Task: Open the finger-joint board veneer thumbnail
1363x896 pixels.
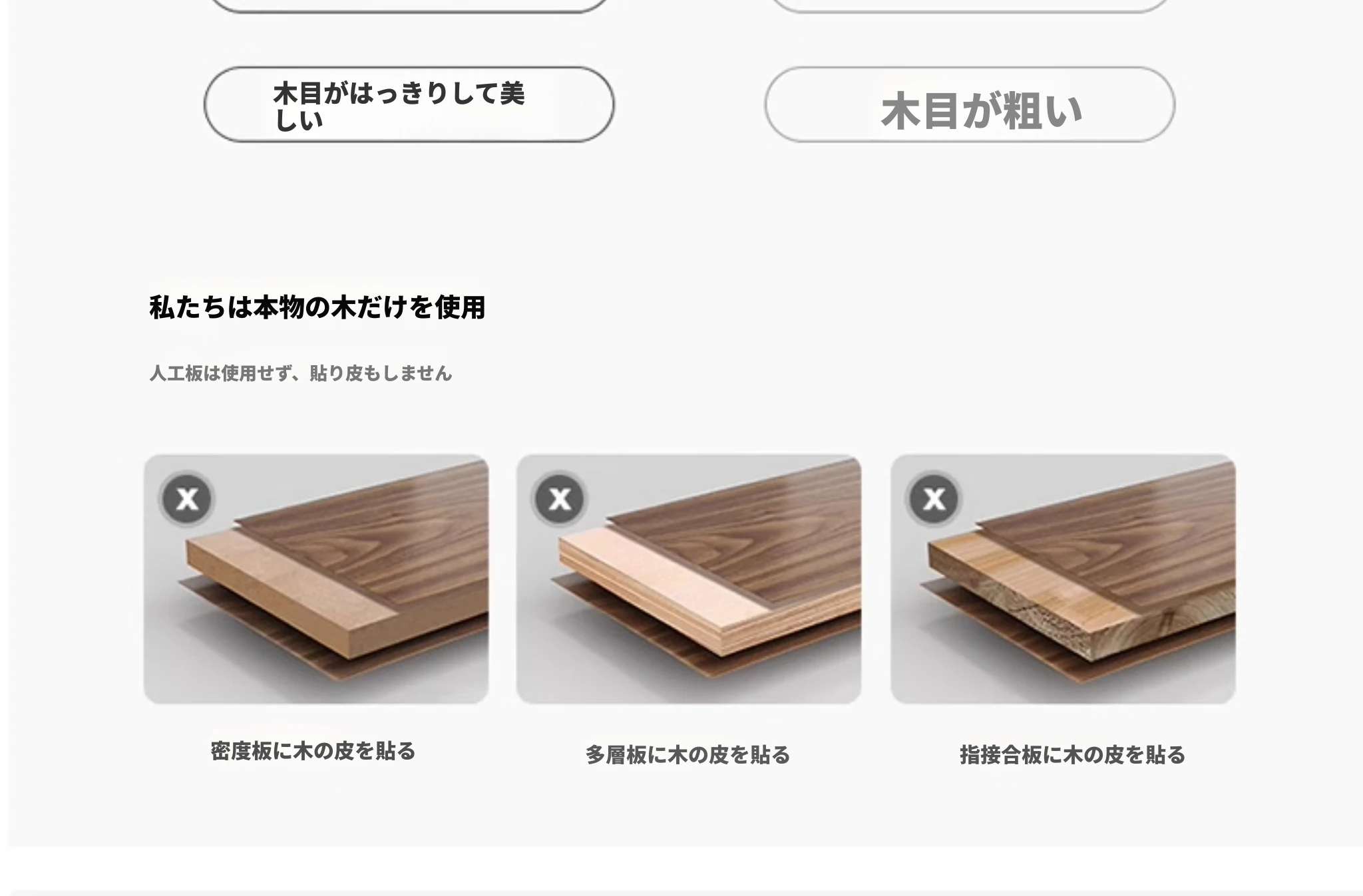Action: coord(1063,579)
